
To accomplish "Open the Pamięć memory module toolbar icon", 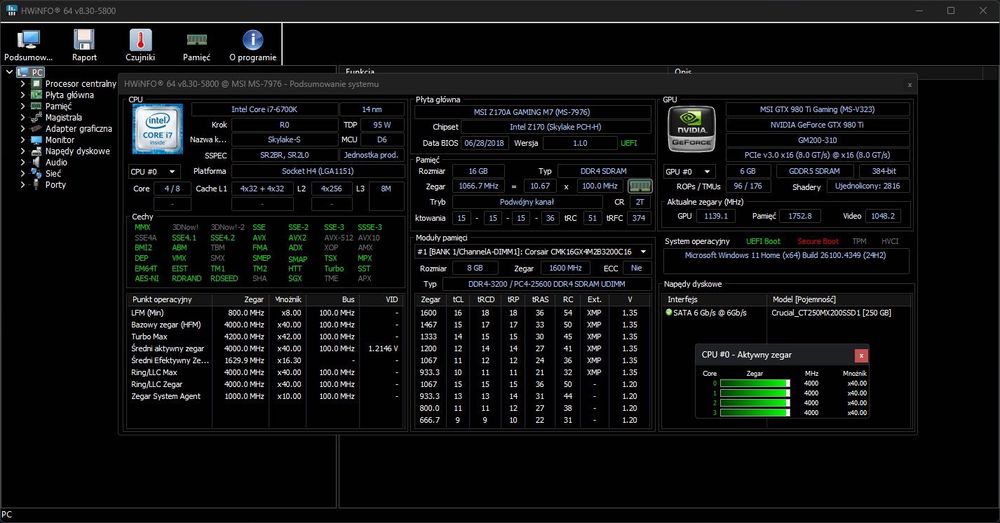I will [196, 40].
